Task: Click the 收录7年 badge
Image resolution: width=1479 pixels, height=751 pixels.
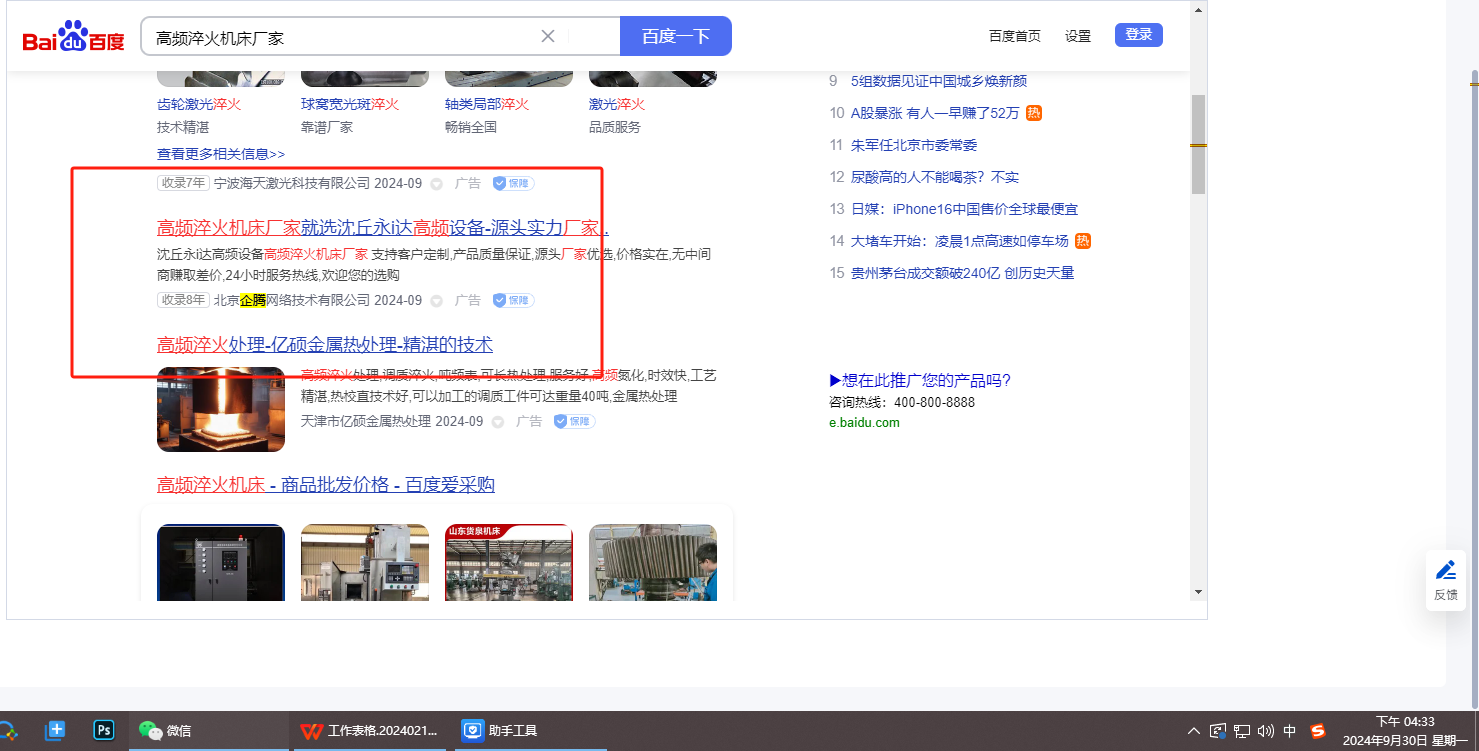Action: click(x=183, y=183)
